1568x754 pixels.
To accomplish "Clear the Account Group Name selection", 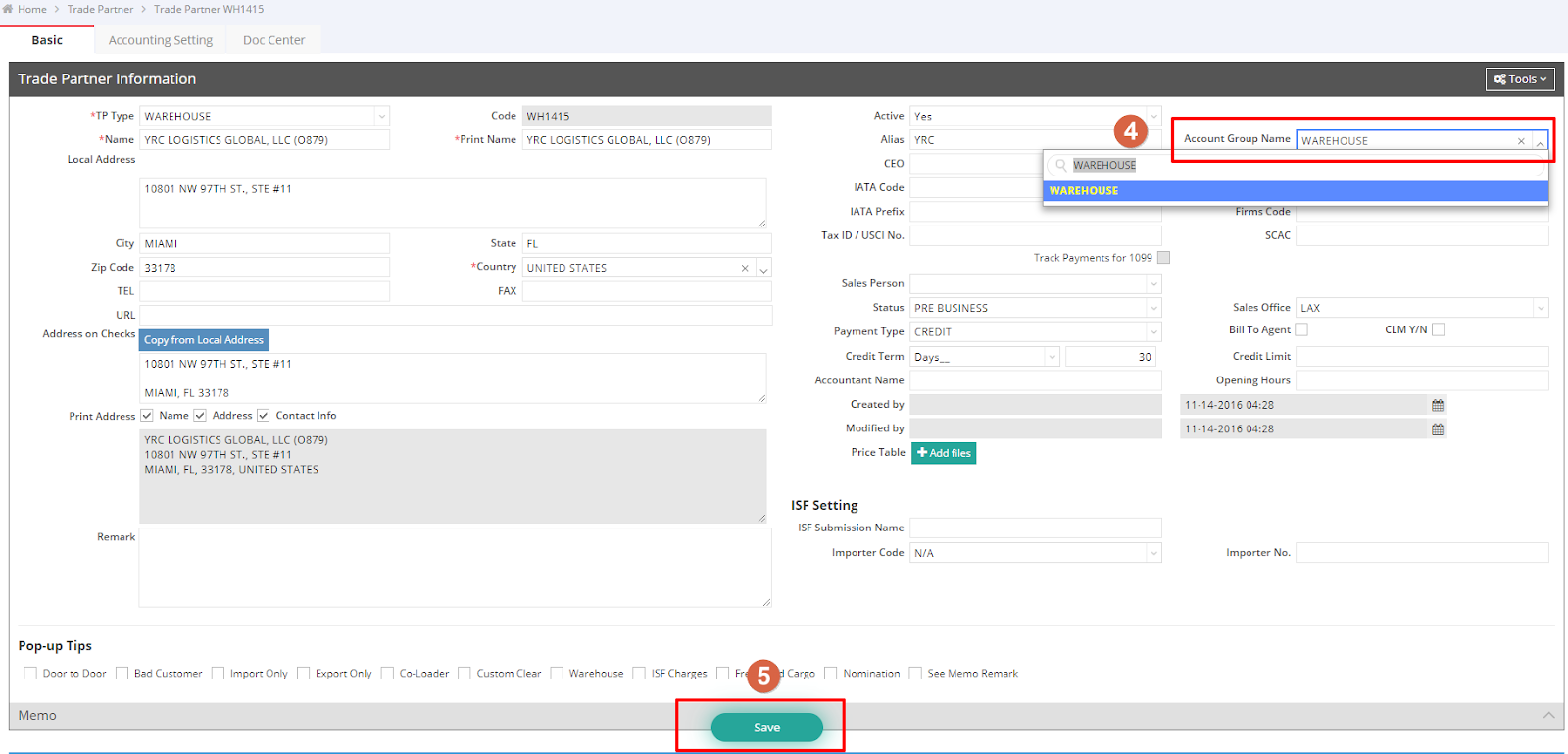I will tap(1521, 141).
